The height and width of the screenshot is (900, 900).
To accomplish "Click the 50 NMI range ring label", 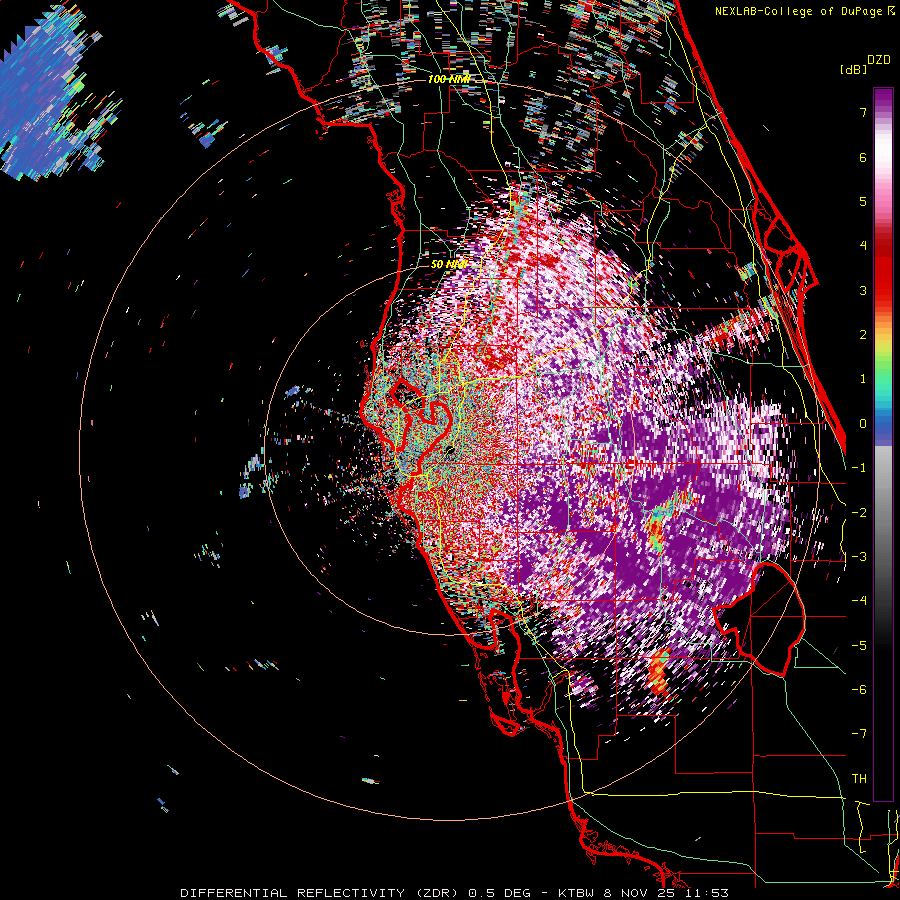I will (x=448, y=264).
